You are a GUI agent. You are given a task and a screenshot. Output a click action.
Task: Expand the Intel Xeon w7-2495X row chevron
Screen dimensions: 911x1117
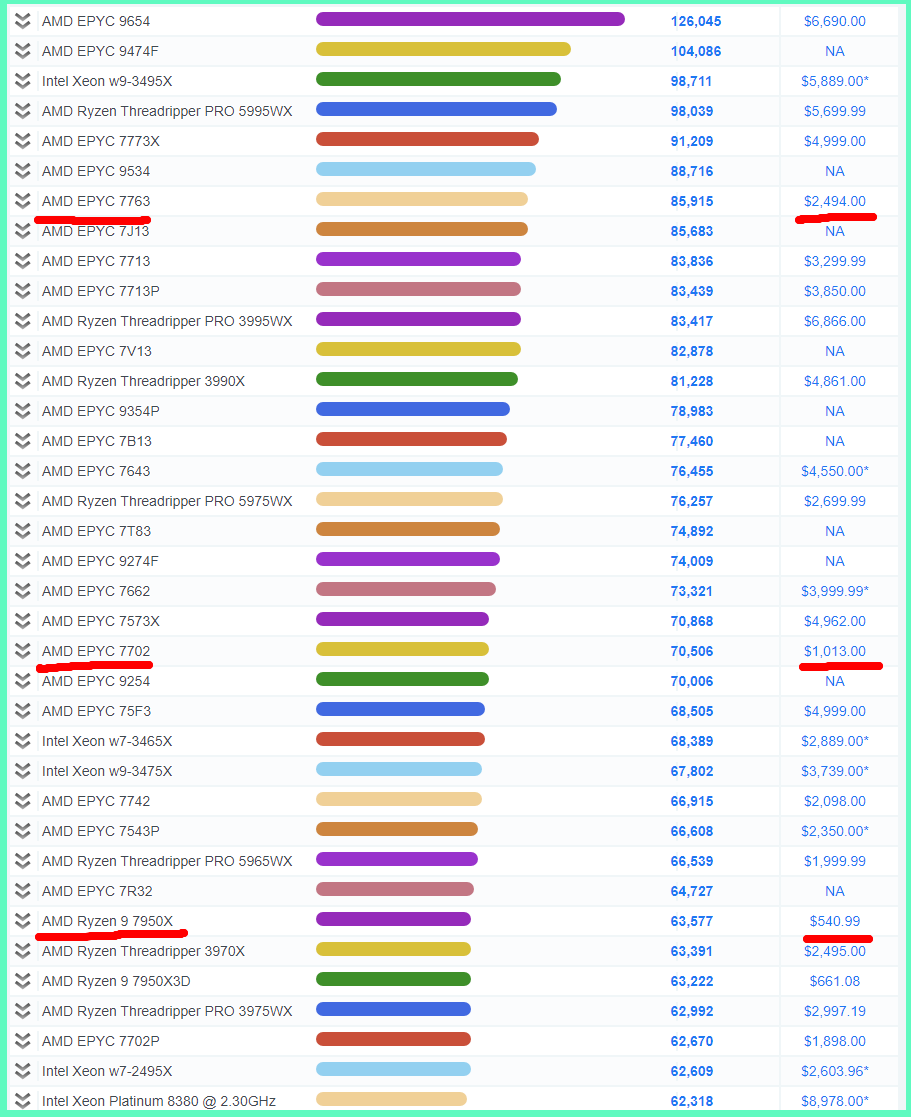tap(23, 1071)
